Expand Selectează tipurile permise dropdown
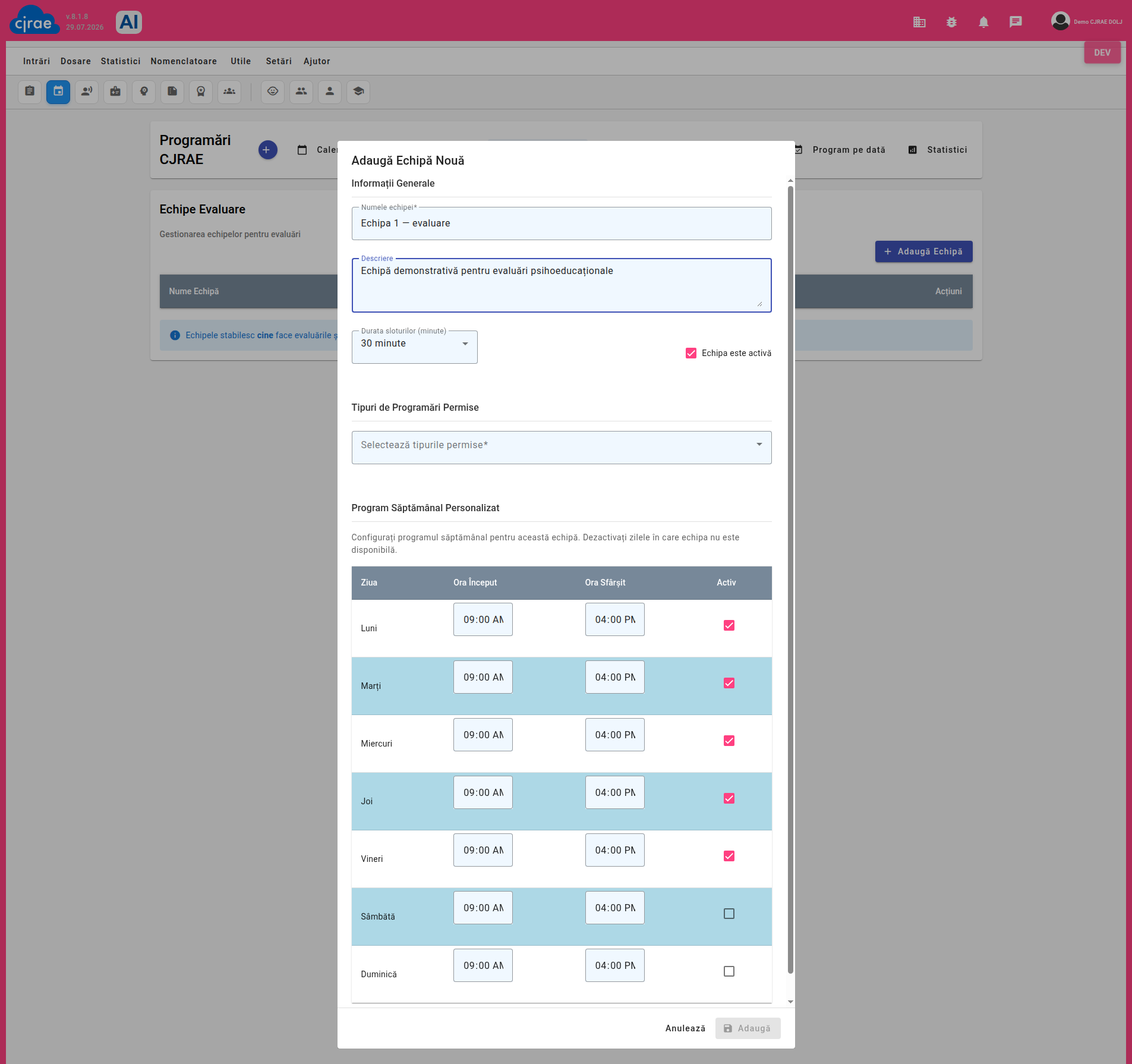Screen dimensions: 1132x1064 [x=562, y=448]
